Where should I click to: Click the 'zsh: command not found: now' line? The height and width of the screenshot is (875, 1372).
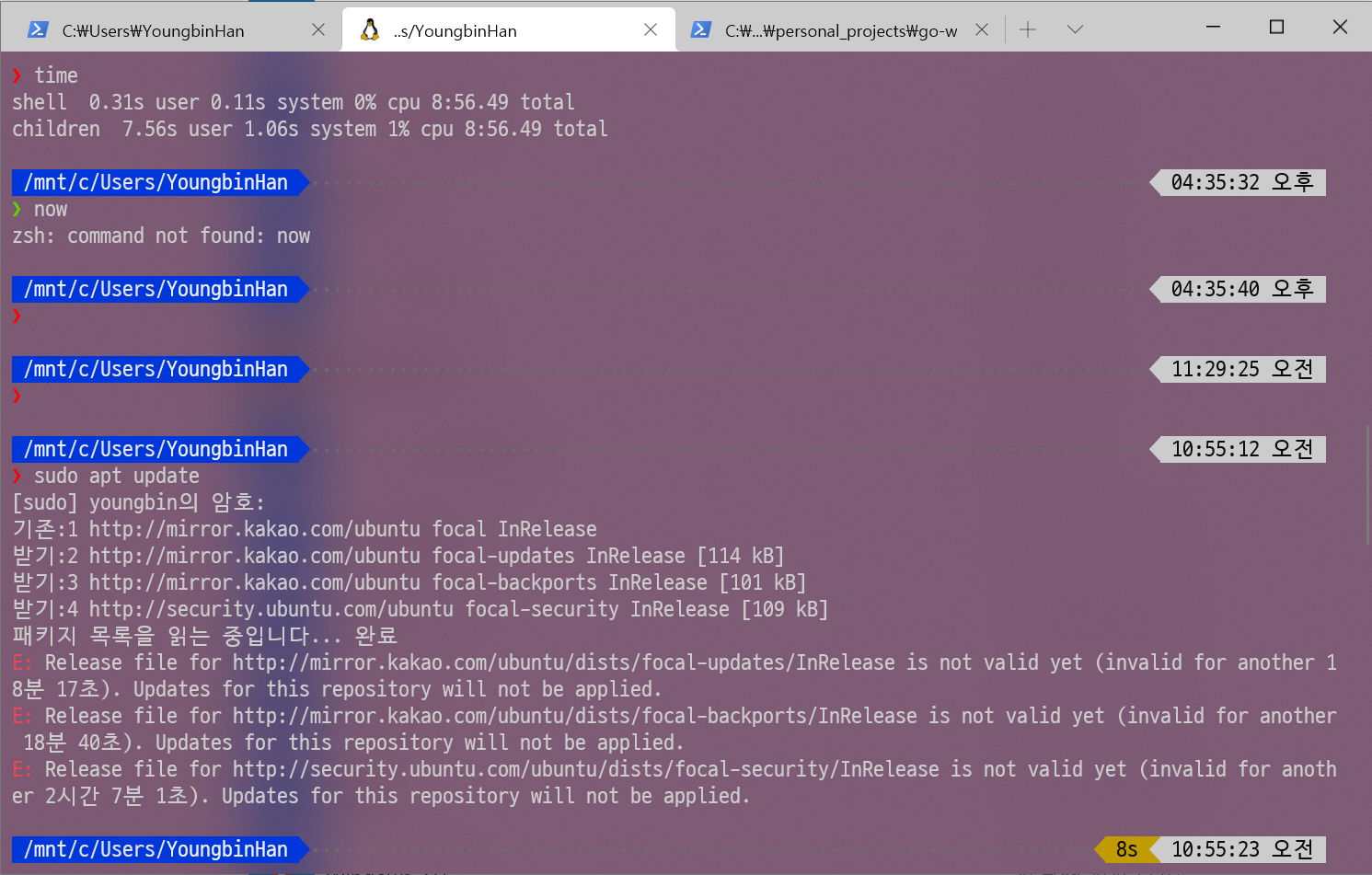161,236
